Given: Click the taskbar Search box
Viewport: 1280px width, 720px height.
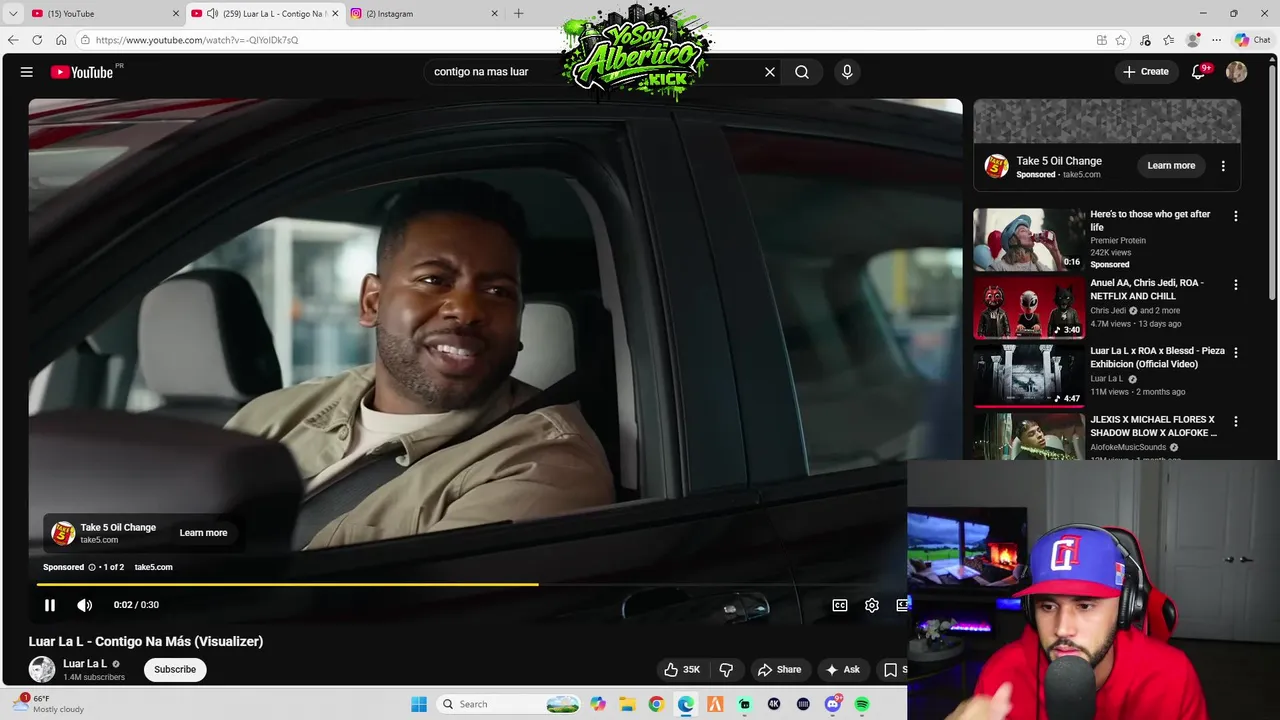Looking at the screenshot, I should 510,704.
